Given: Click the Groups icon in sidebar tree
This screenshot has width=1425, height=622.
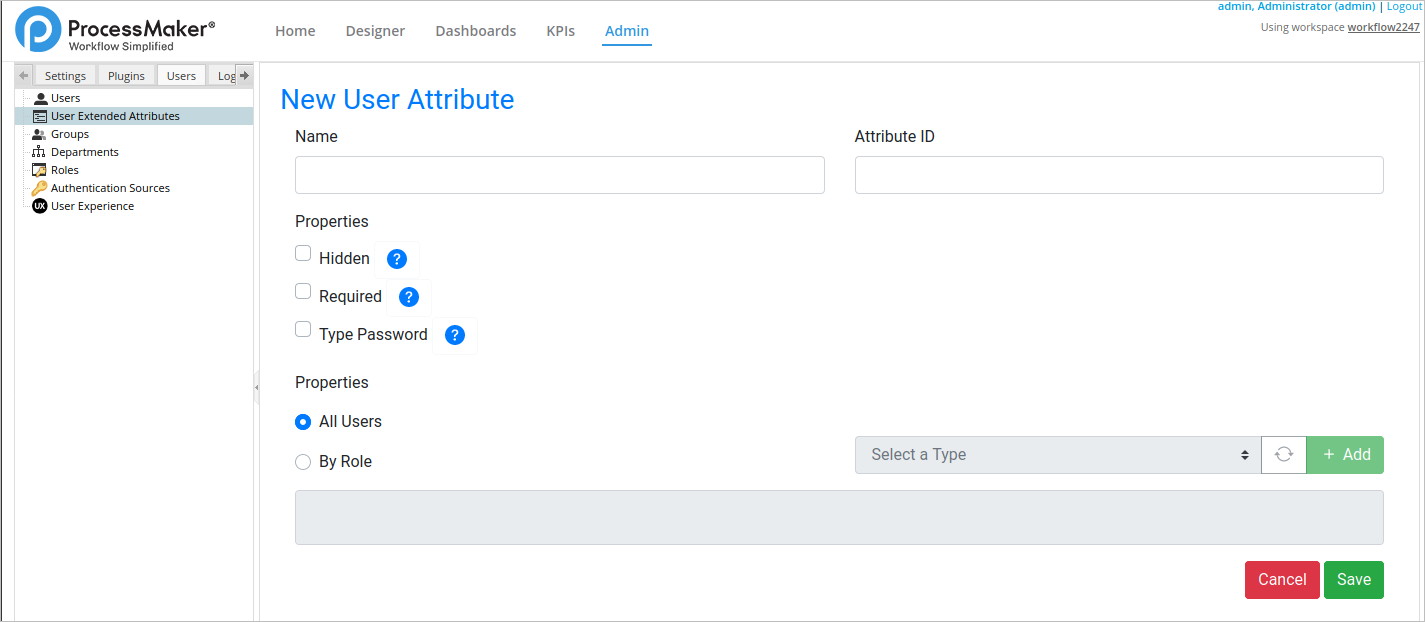Looking at the screenshot, I should tap(40, 134).
